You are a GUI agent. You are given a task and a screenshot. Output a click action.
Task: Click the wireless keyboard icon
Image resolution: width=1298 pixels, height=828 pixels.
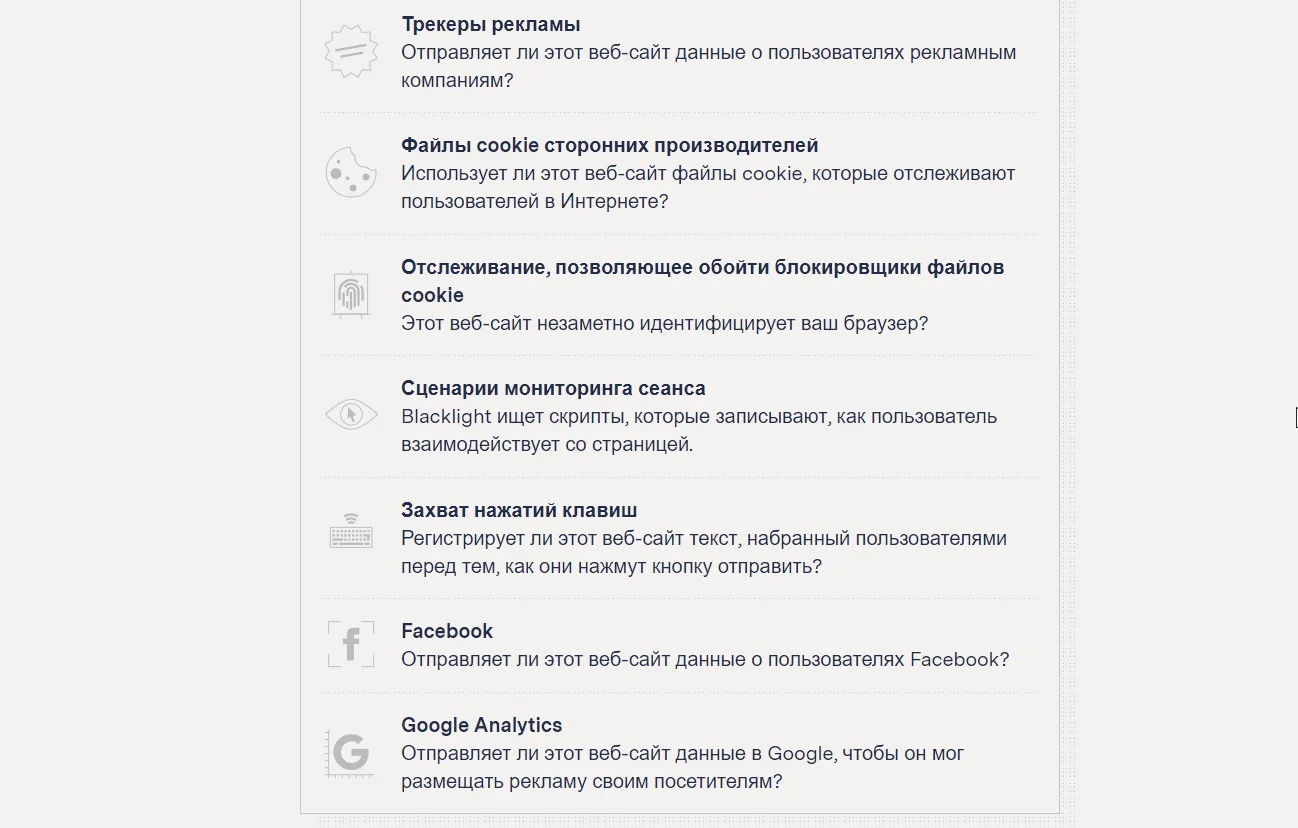tap(350, 532)
